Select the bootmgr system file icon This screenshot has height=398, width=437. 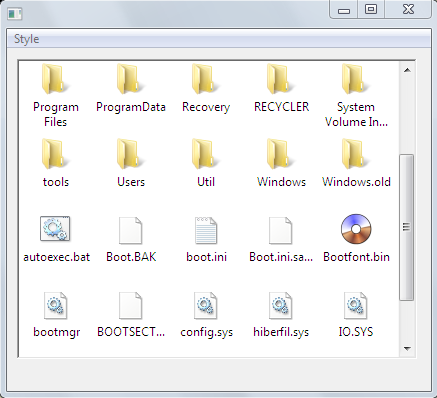(x=56, y=305)
